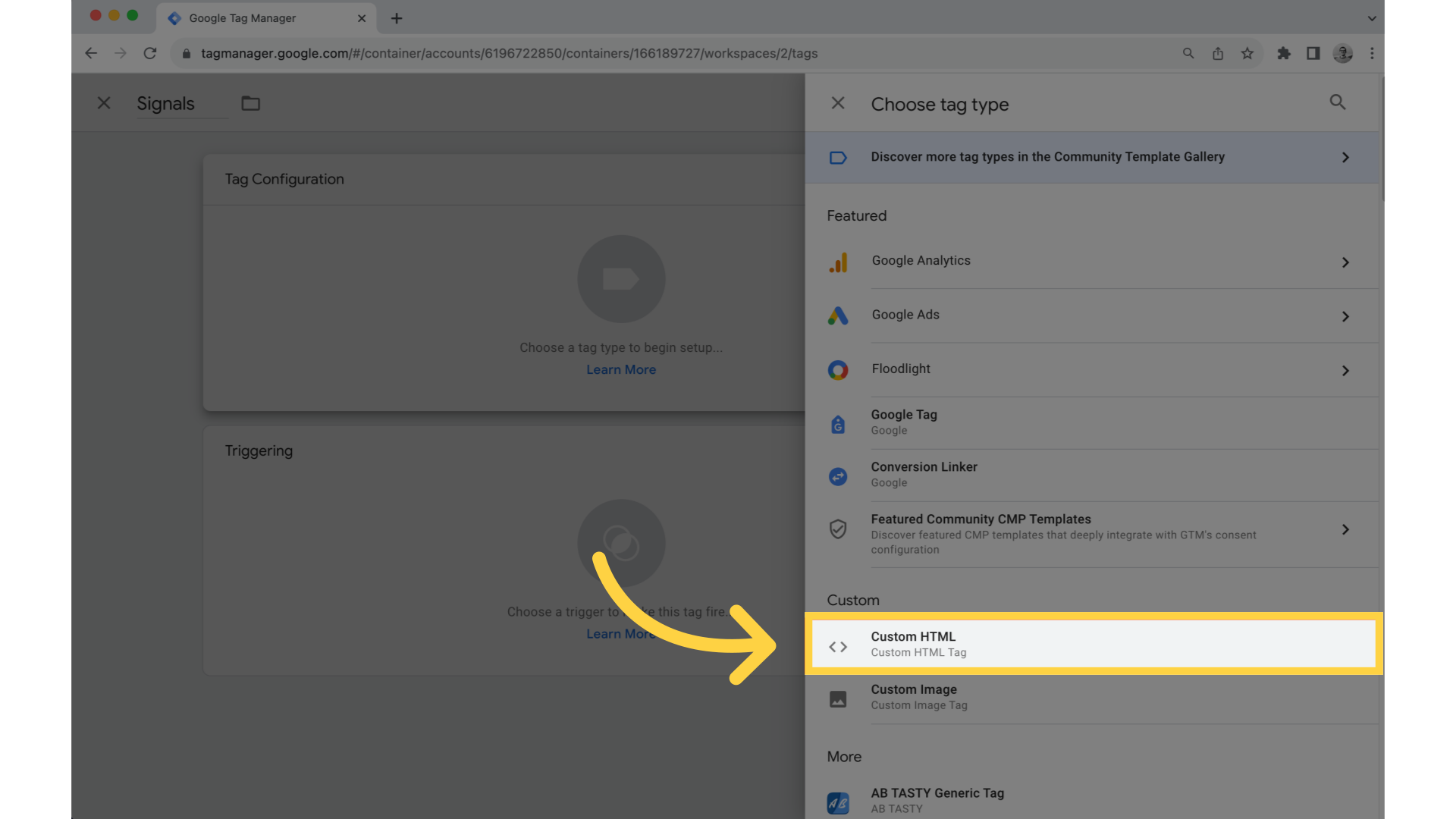Image resolution: width=1456 pixels, height=819 pixels.
Task: Search tag types with magnifier icon
Action: tap(1338, 102)
